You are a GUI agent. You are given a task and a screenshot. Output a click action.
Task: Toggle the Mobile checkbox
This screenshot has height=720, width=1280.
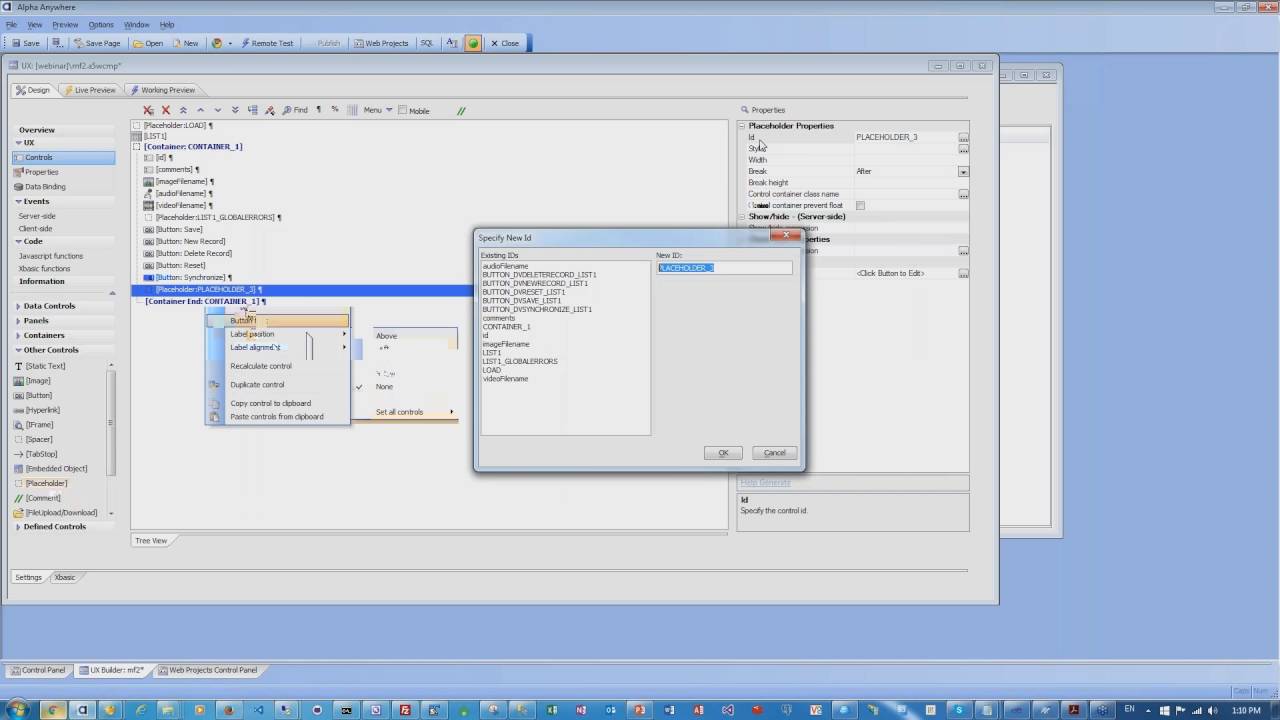point(403,110)
